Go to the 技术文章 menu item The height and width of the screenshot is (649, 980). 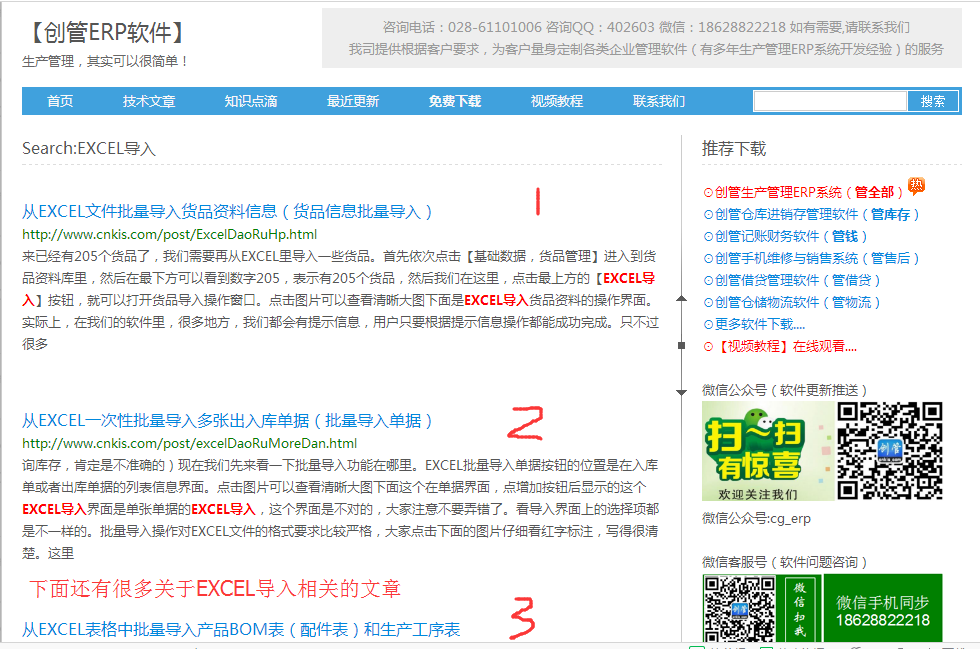[149, 101]
